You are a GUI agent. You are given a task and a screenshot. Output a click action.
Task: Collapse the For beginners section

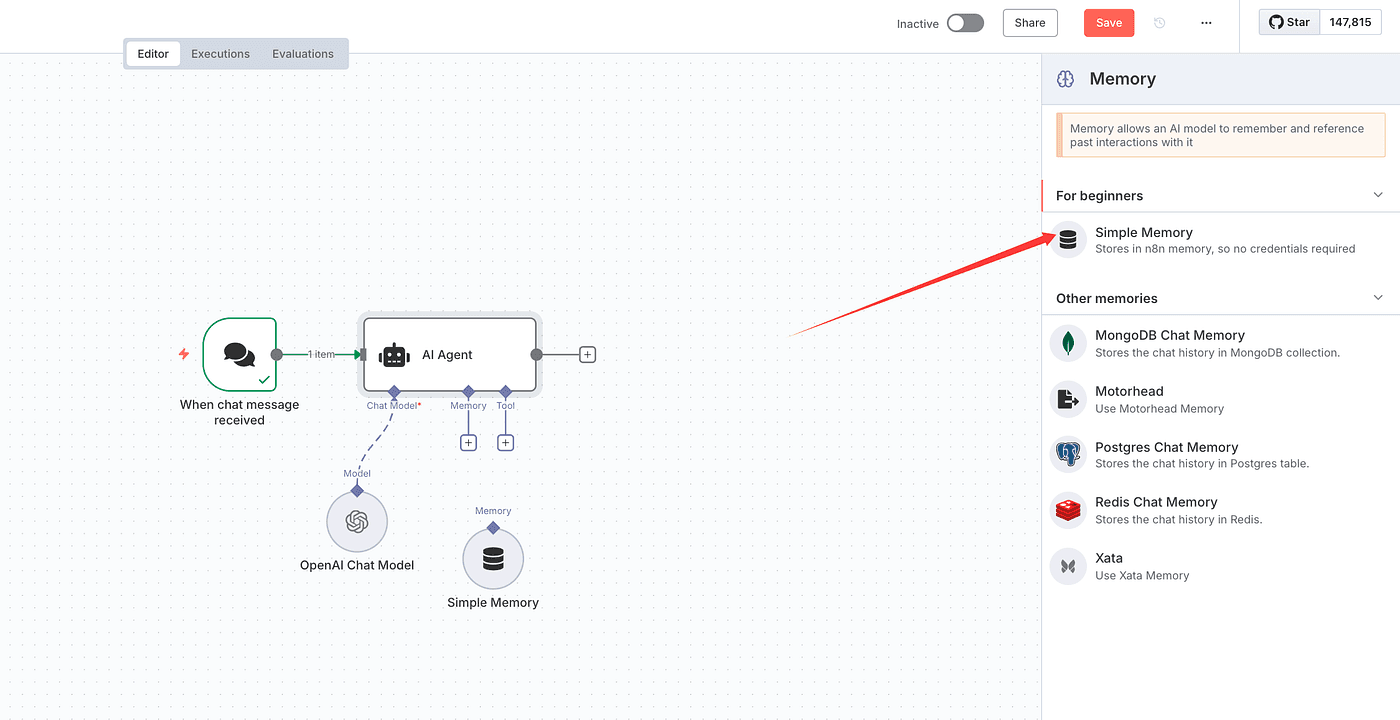point(1378,195)
